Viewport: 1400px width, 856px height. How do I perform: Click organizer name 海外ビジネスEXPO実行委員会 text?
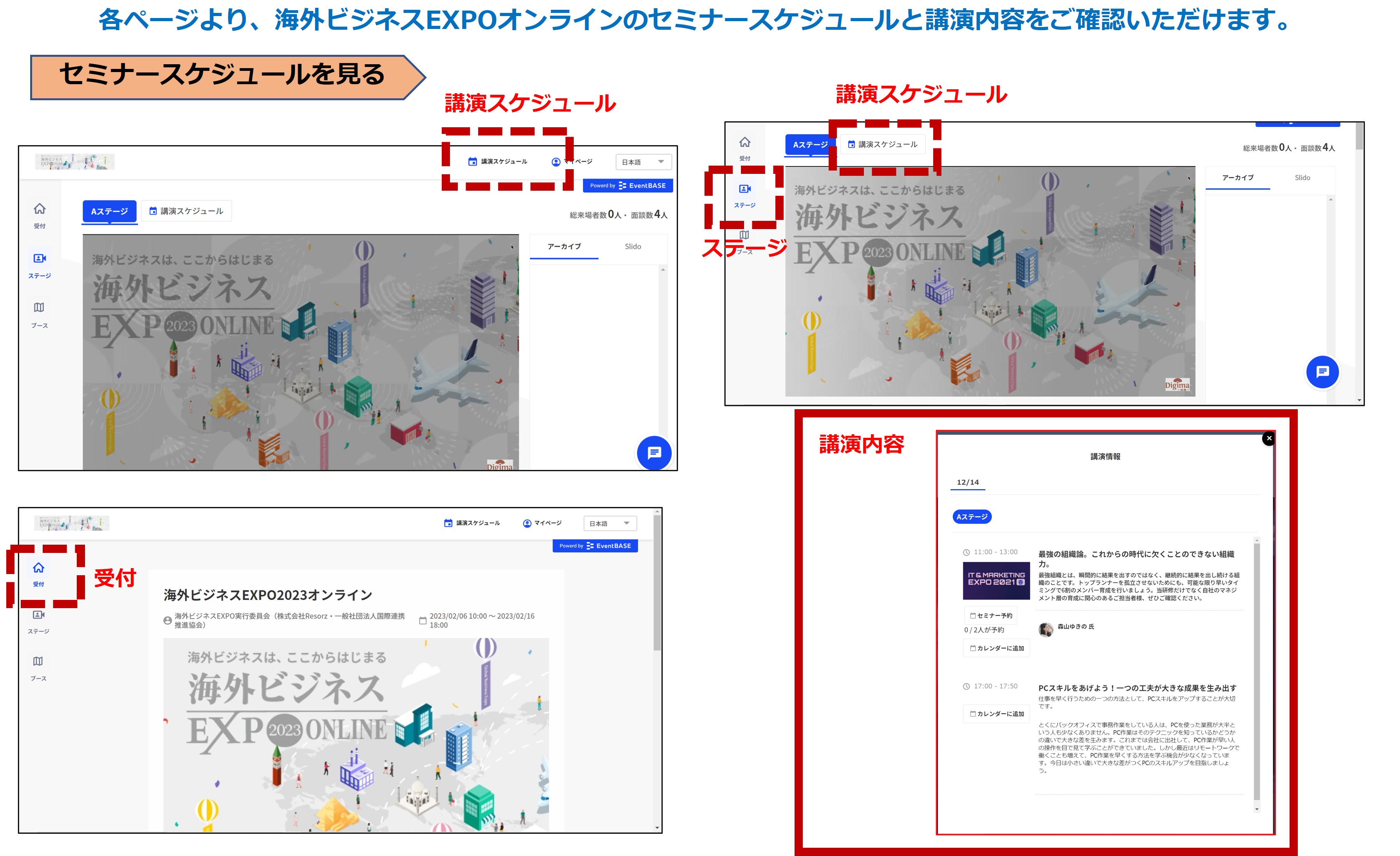[x=290, y=620]
